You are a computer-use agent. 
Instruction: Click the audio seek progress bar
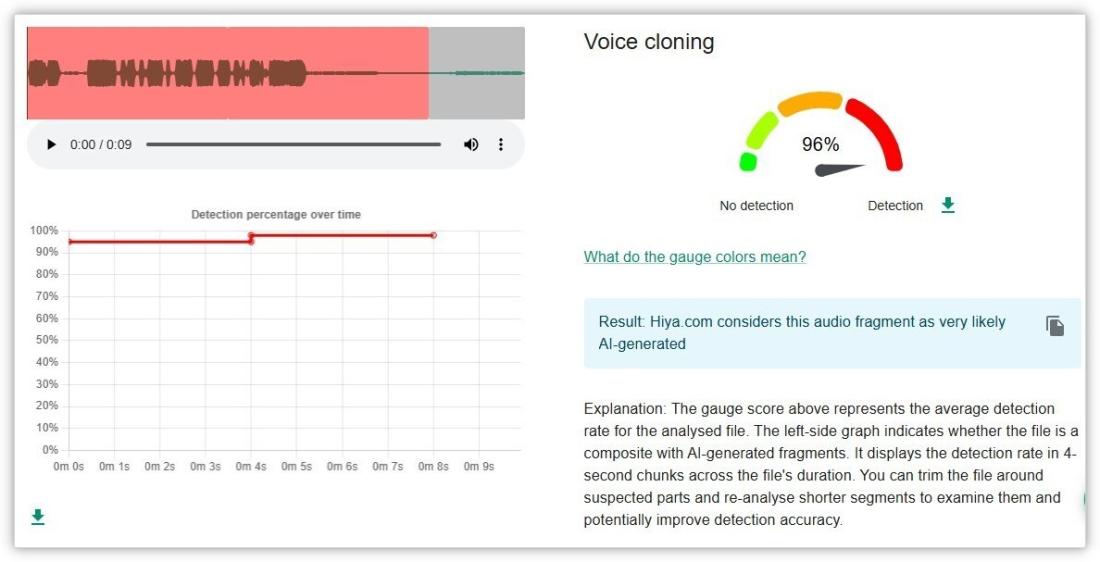tap(293, 145)
